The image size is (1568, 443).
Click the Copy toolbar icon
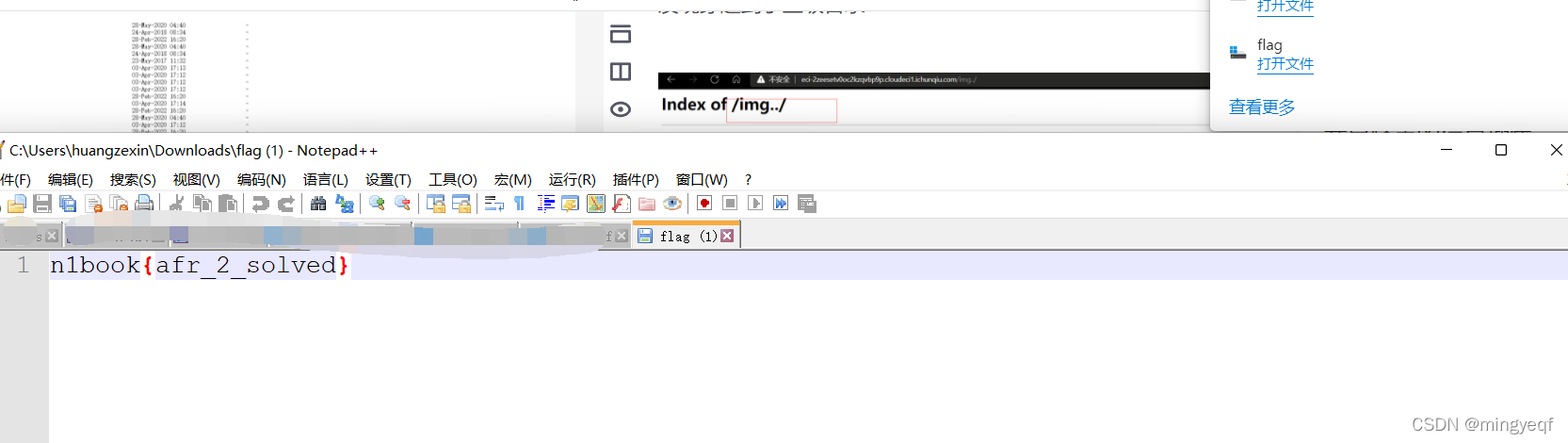coord(202,204)
